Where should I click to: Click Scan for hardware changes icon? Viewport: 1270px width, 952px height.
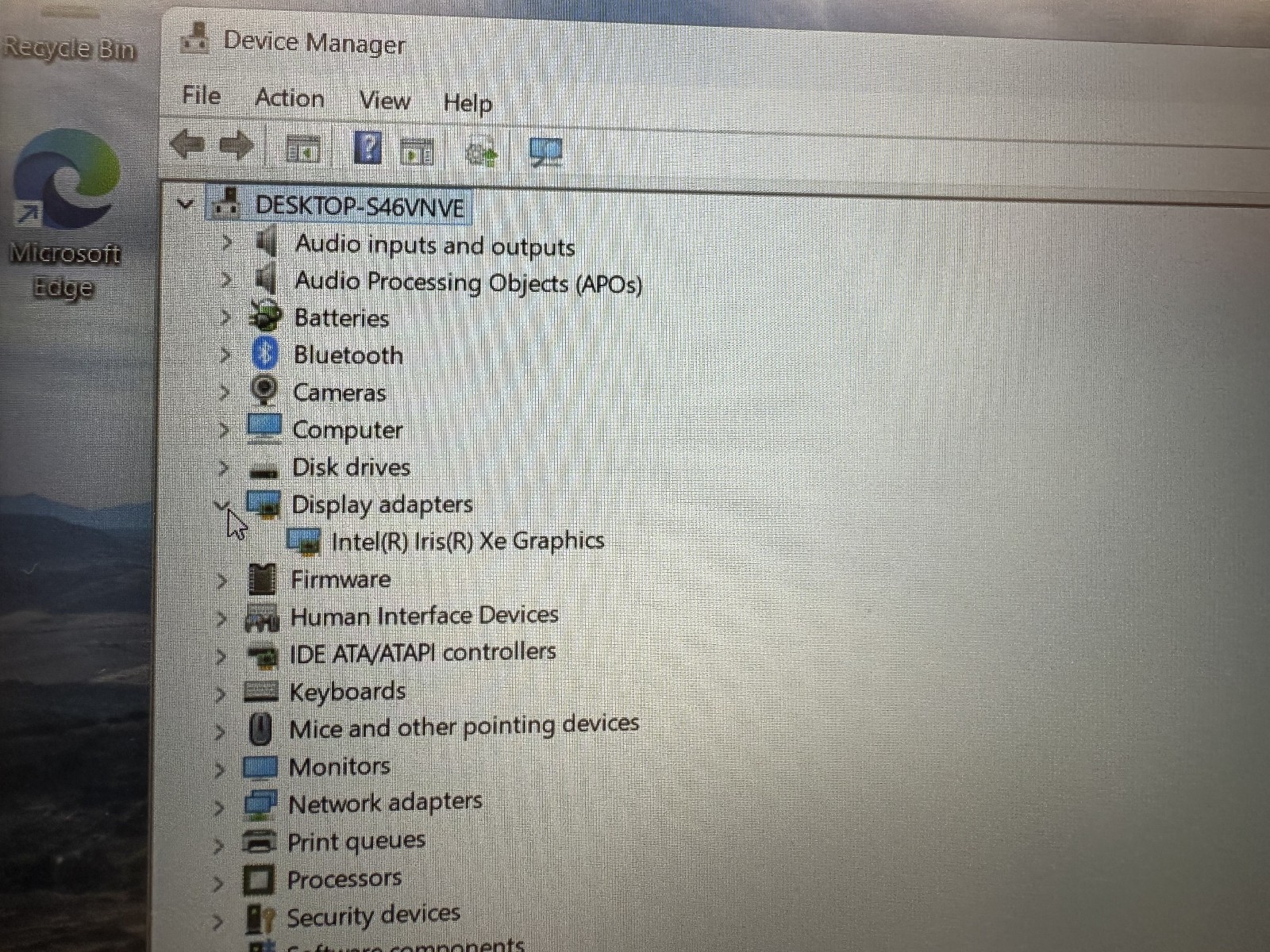tap(546, 152)
